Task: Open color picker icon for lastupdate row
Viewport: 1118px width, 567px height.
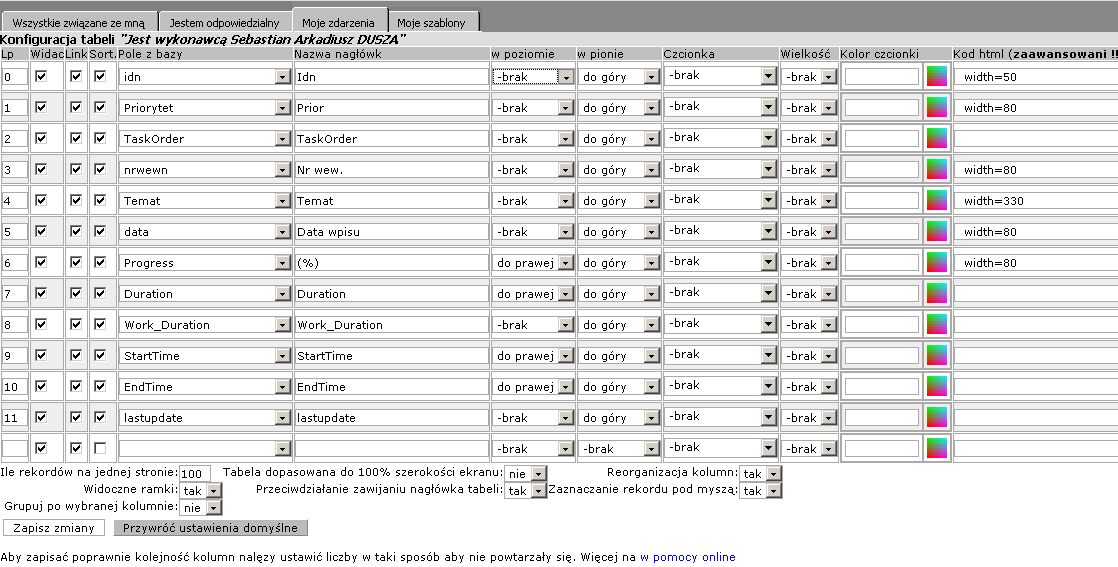Action: point(937,417)
